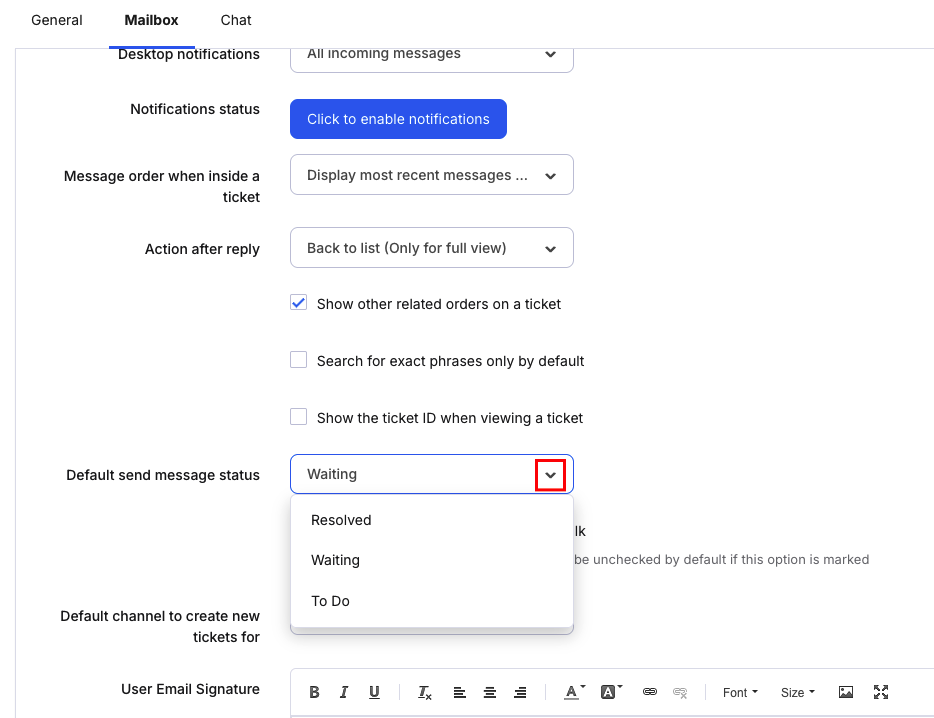Click the unlink icon
934x718 pixels.
pos(680,692)
